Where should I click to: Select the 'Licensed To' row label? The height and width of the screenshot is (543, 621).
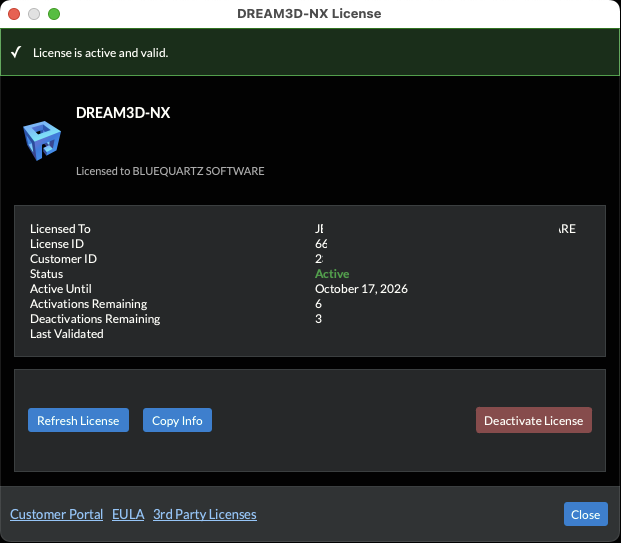(60, 229)
